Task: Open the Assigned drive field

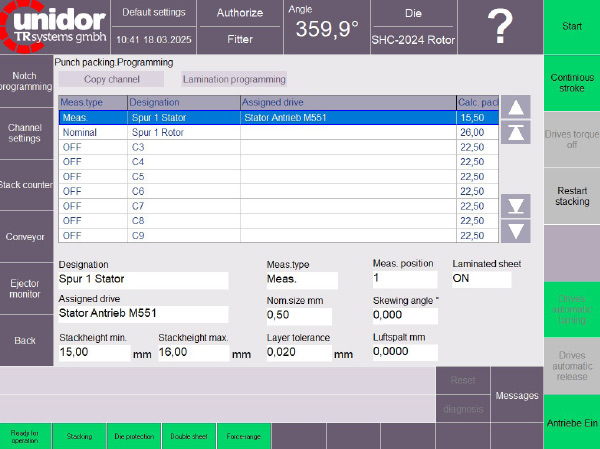Action: (143, 314)
